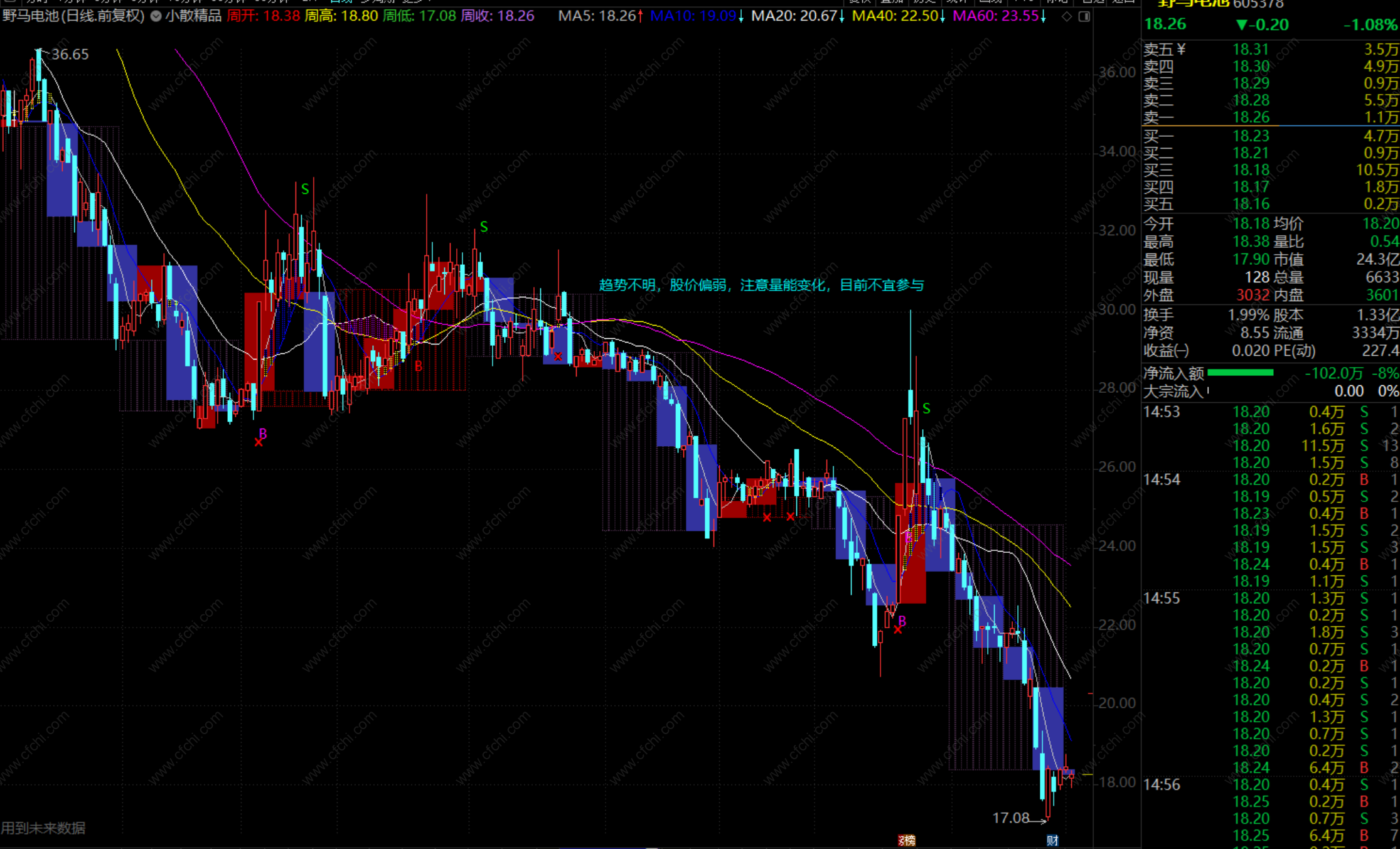Click the green S signal near 36.65 peak area
This screenshot has width=1400, height=849.
305,189
